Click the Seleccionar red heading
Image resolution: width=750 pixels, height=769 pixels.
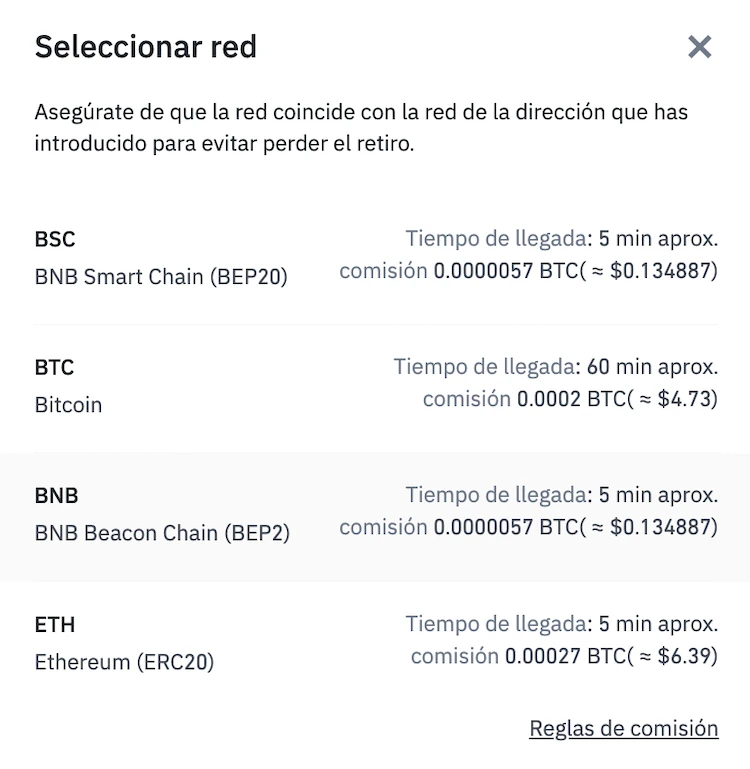coord(145,46)
